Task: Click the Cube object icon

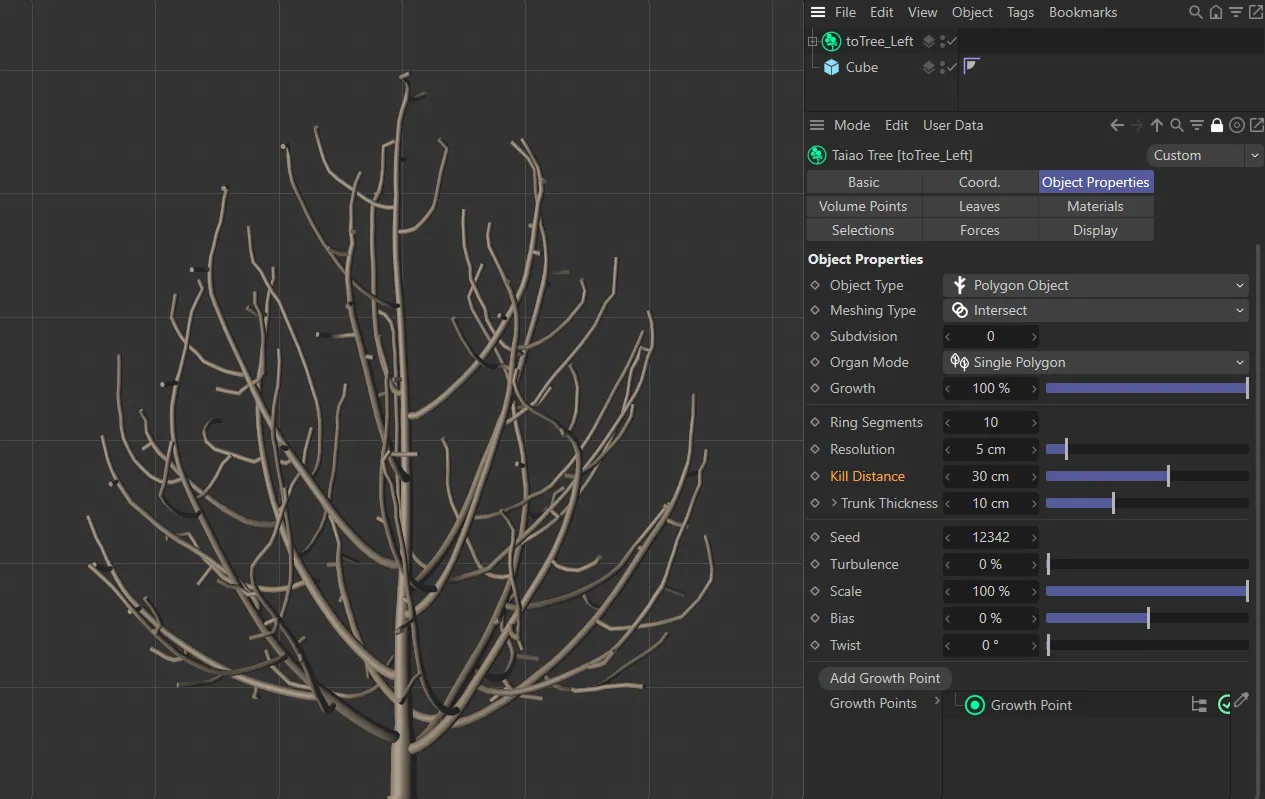Action: pos(831,67)
